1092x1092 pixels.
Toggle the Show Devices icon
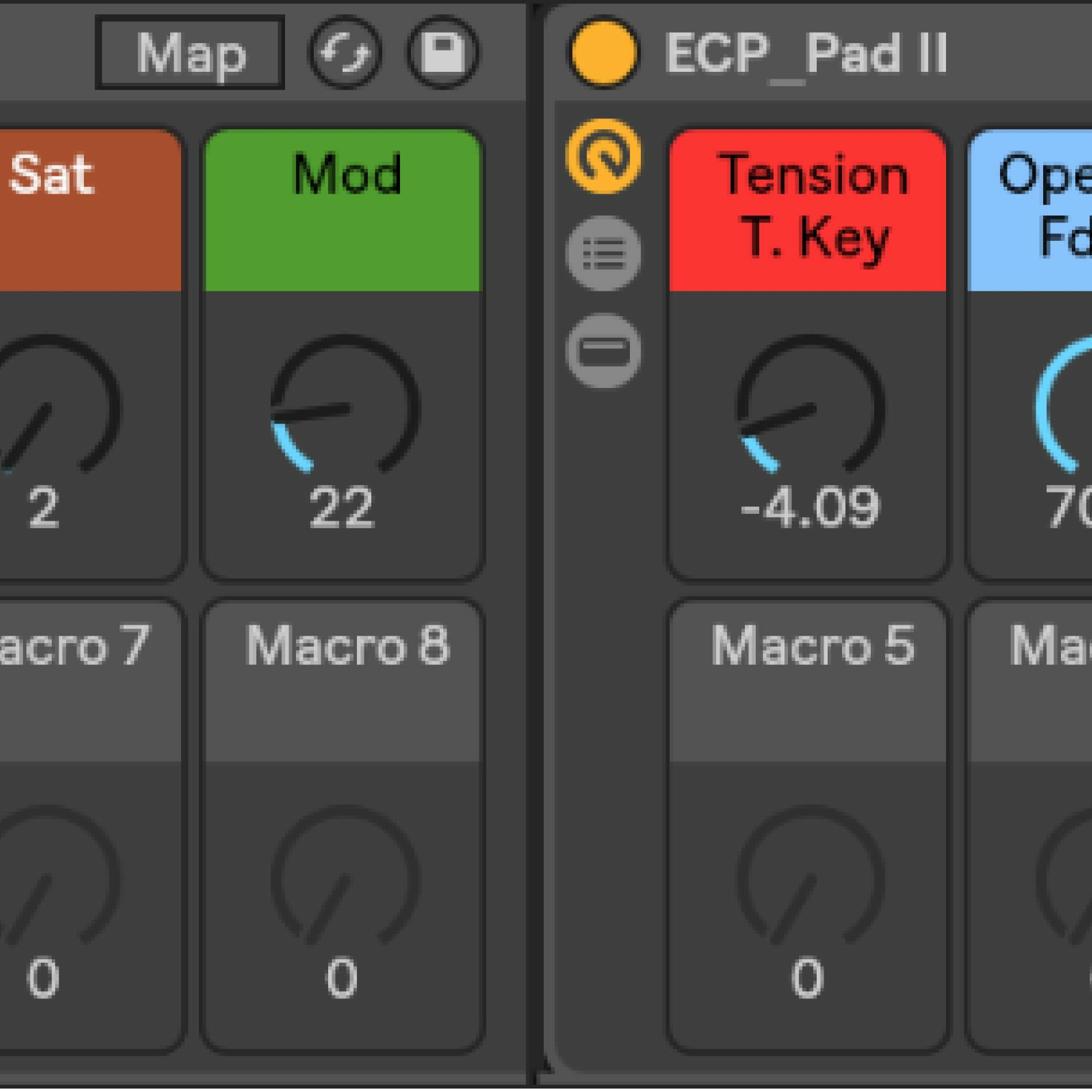604,351
